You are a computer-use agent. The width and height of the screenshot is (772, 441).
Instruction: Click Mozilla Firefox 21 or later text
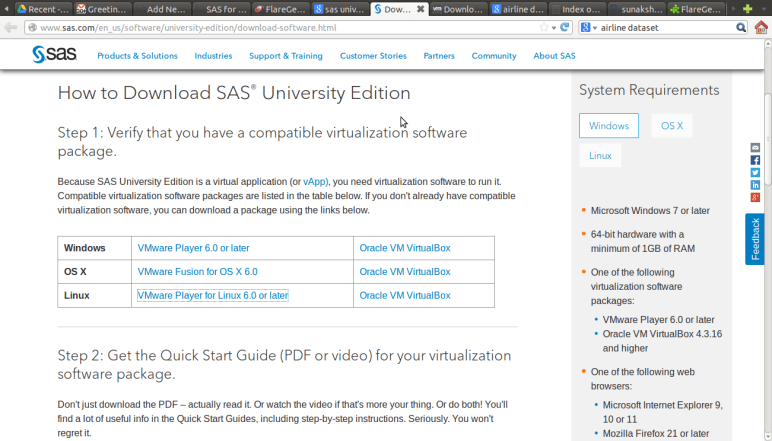pos(656,434)
